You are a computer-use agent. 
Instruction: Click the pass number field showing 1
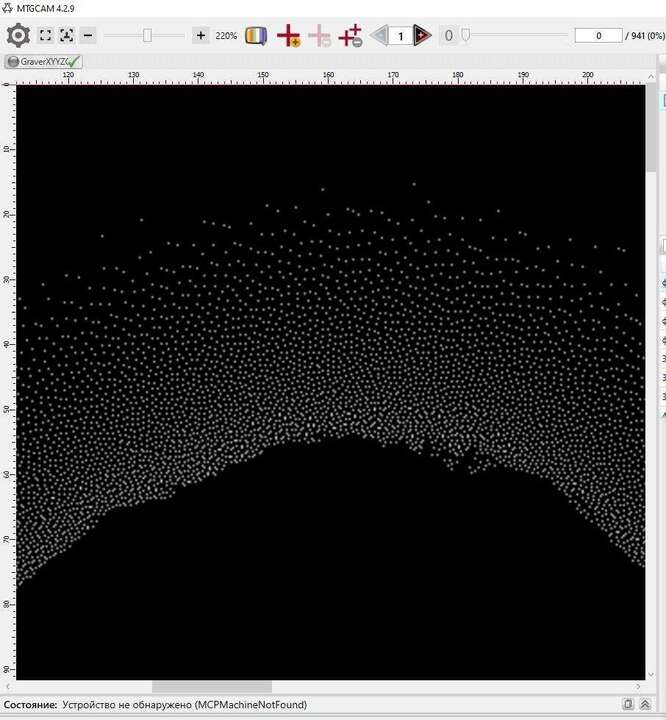pos(400,36)
